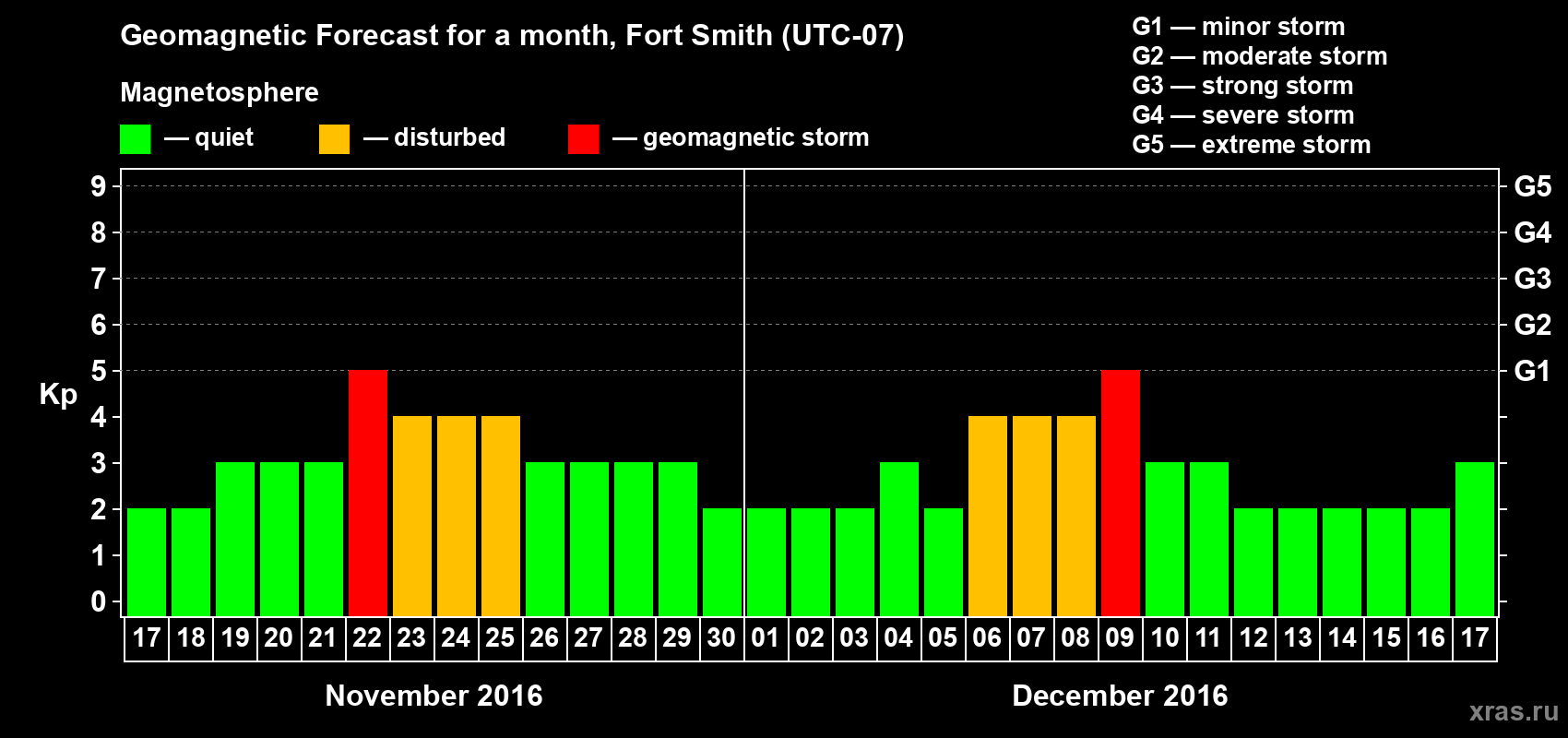Click the red geomagnetic storm legend swatch

click(x=583, y=139)
